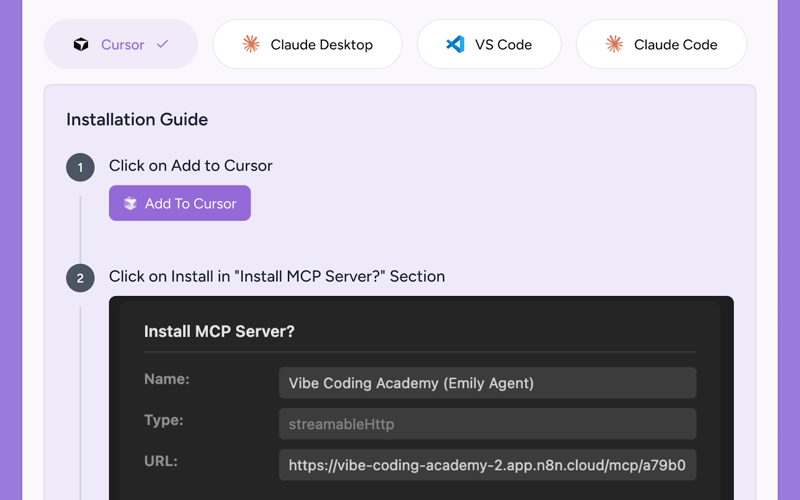The height and width of the screenshot is (500, 800).
Task: Click the Name field with Vibe Coding Academy
Action: click(487, 383)
